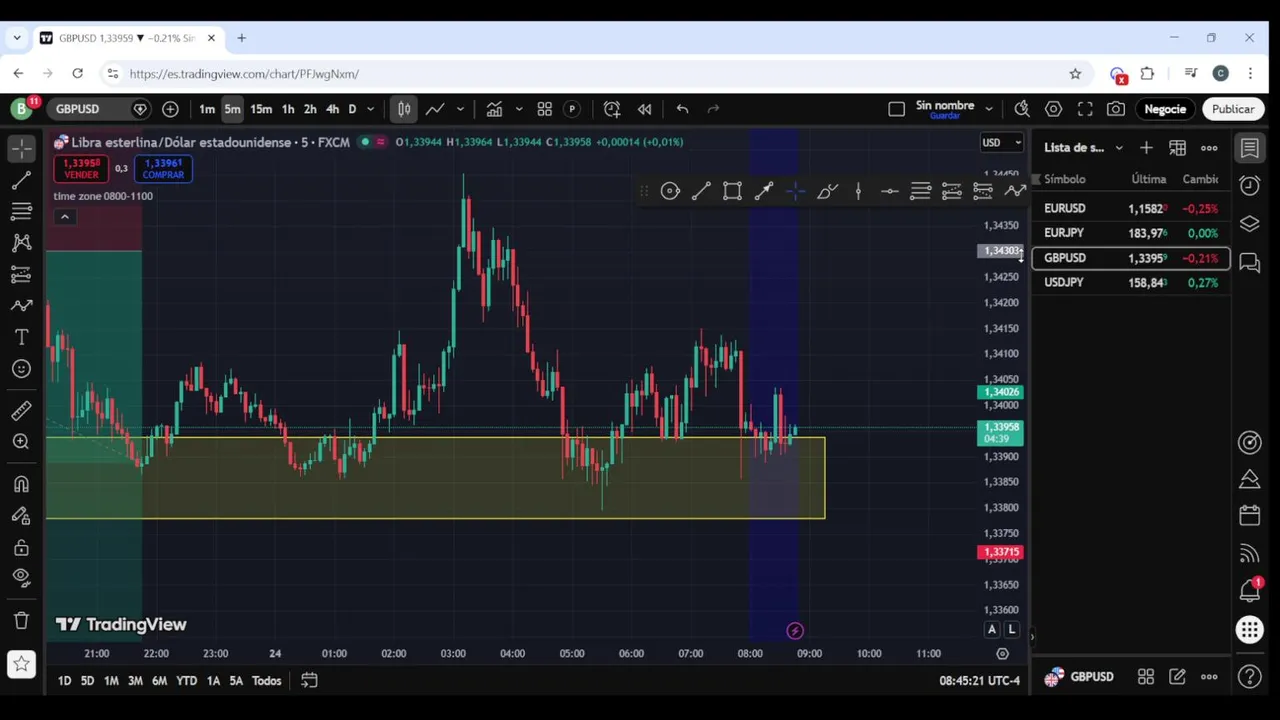Collapse the indicator legend chevron
The height and width of the screenshot is (720, 1280).
point(65,217)
